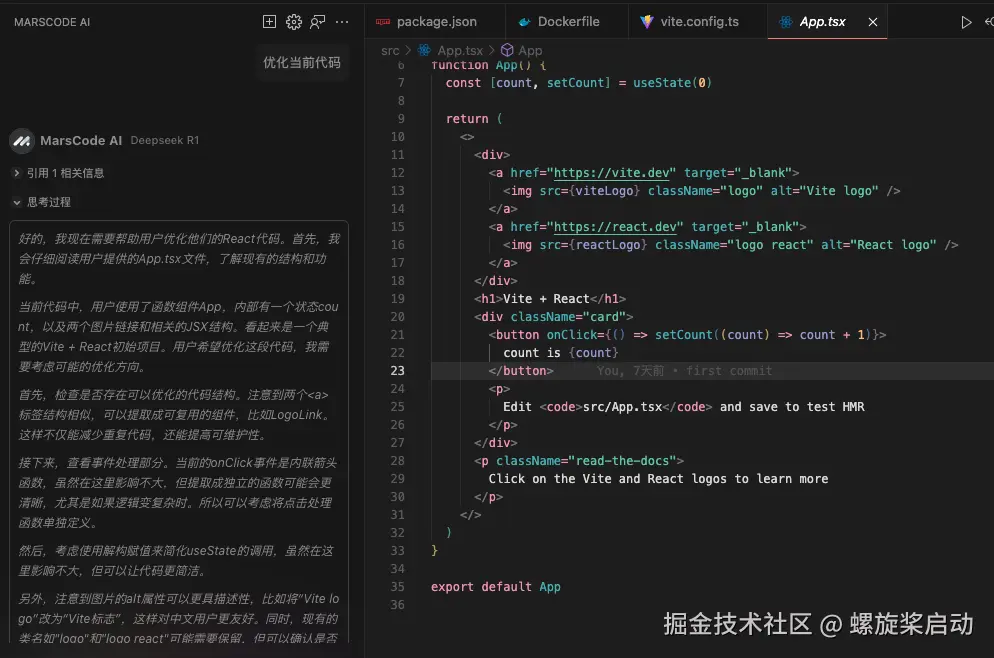994x658 pixels.
Task: Click the MarsCode AI logo beside the response
Action: tap(22, 140)
